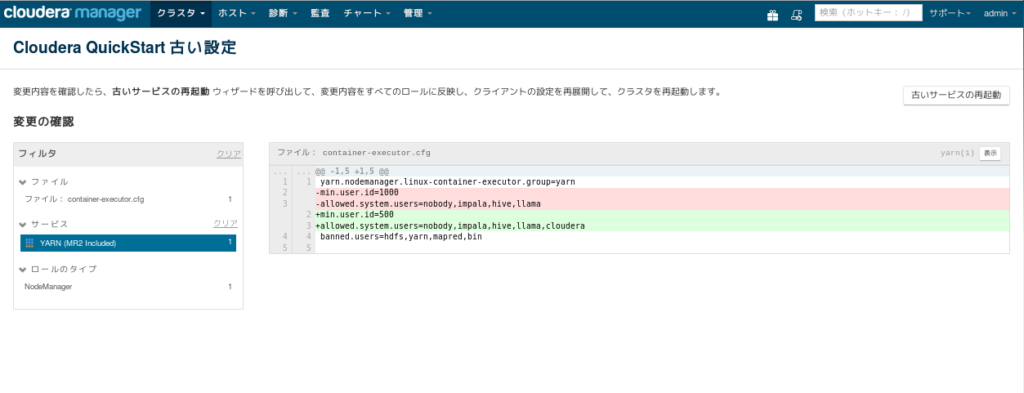
Task: Click the YARN service grid icon
Action: tap(29, 243)
